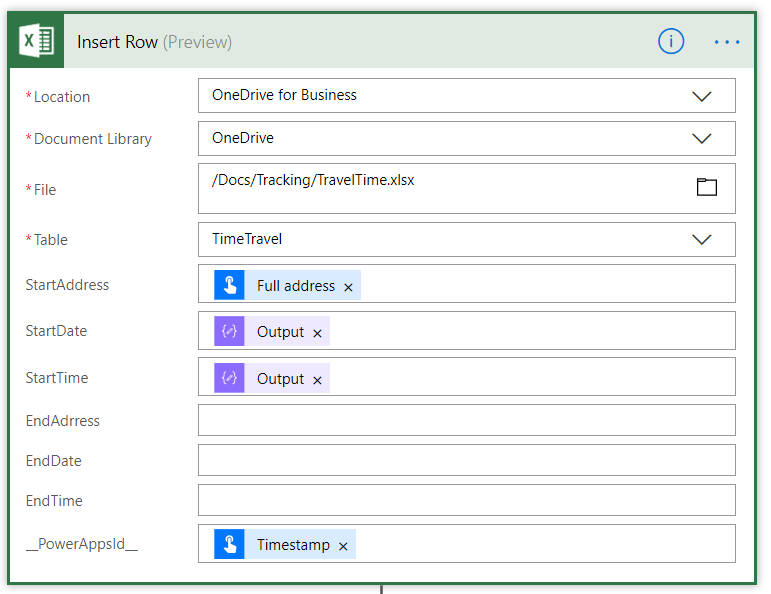Screen dimensions: 771x594
Task: Click the StartDate Output expression icon
Action: pos(229,332)
